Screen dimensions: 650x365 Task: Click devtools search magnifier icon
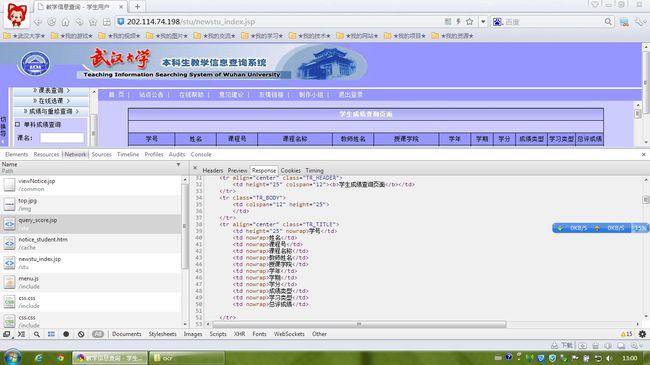point(36,334)
